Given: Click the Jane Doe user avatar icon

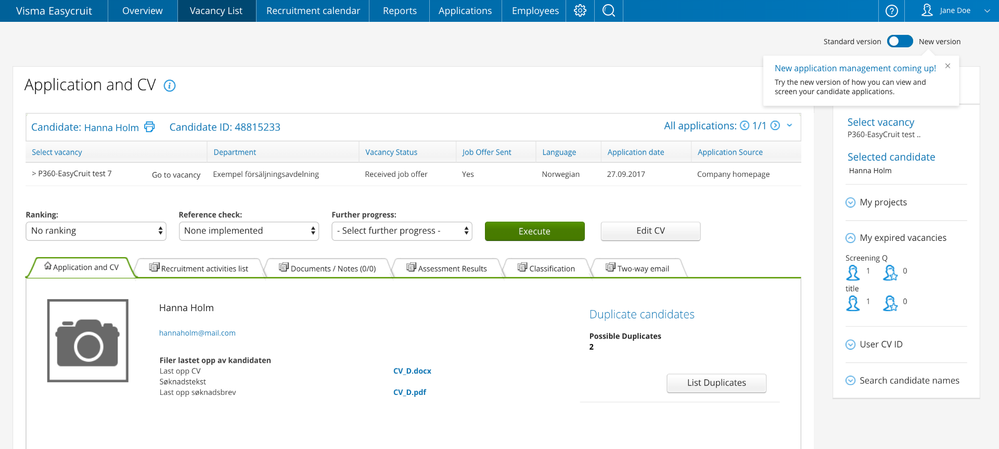Looking at the screenshot, I should tap(928, 10).
